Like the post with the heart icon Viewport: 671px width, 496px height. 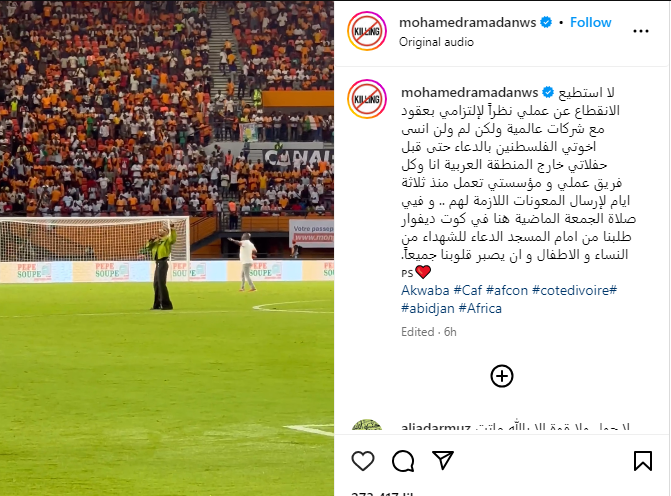click(x=363, y=461)
